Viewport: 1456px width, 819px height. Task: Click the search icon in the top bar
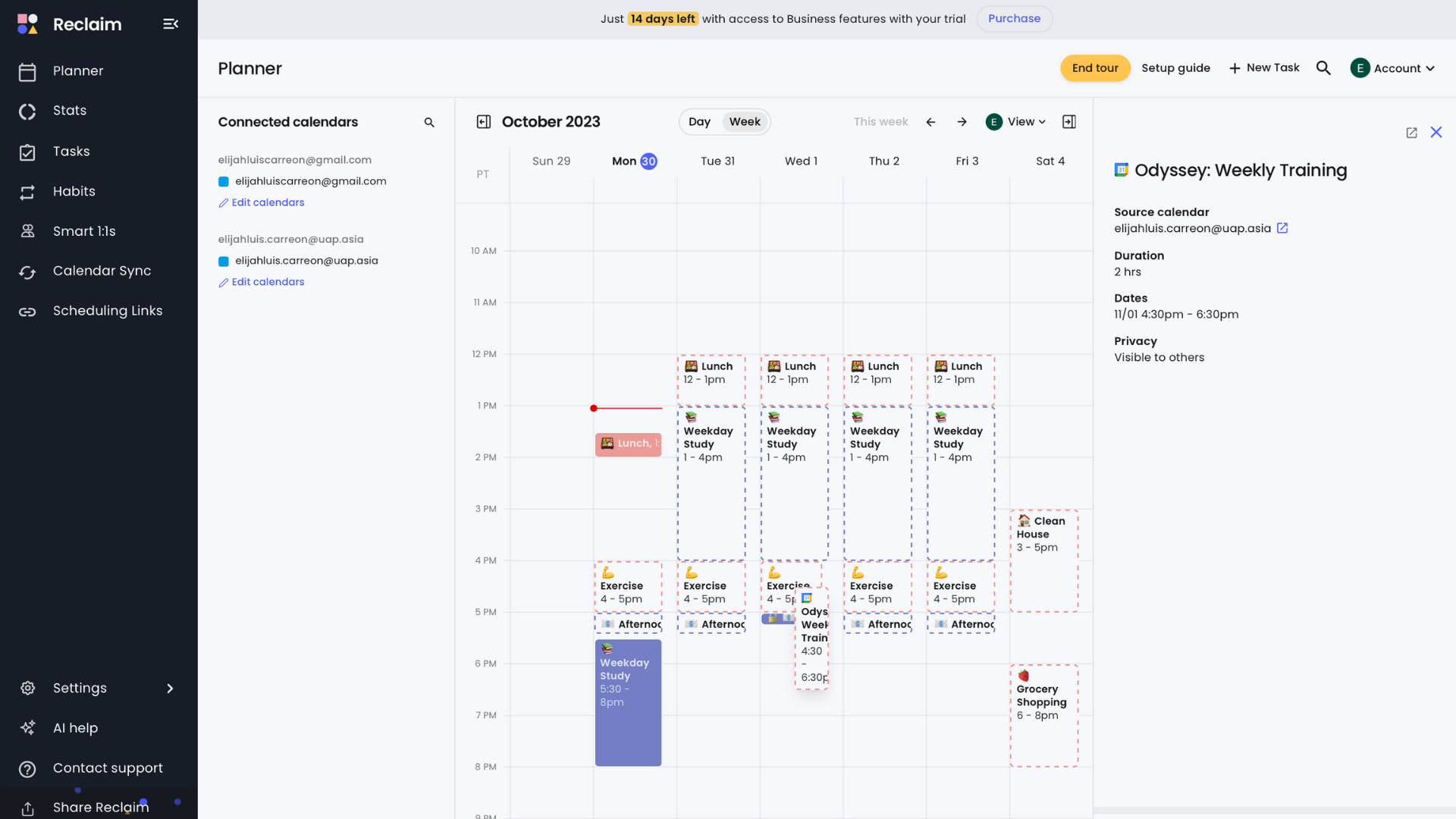[x=1323, y=68]
